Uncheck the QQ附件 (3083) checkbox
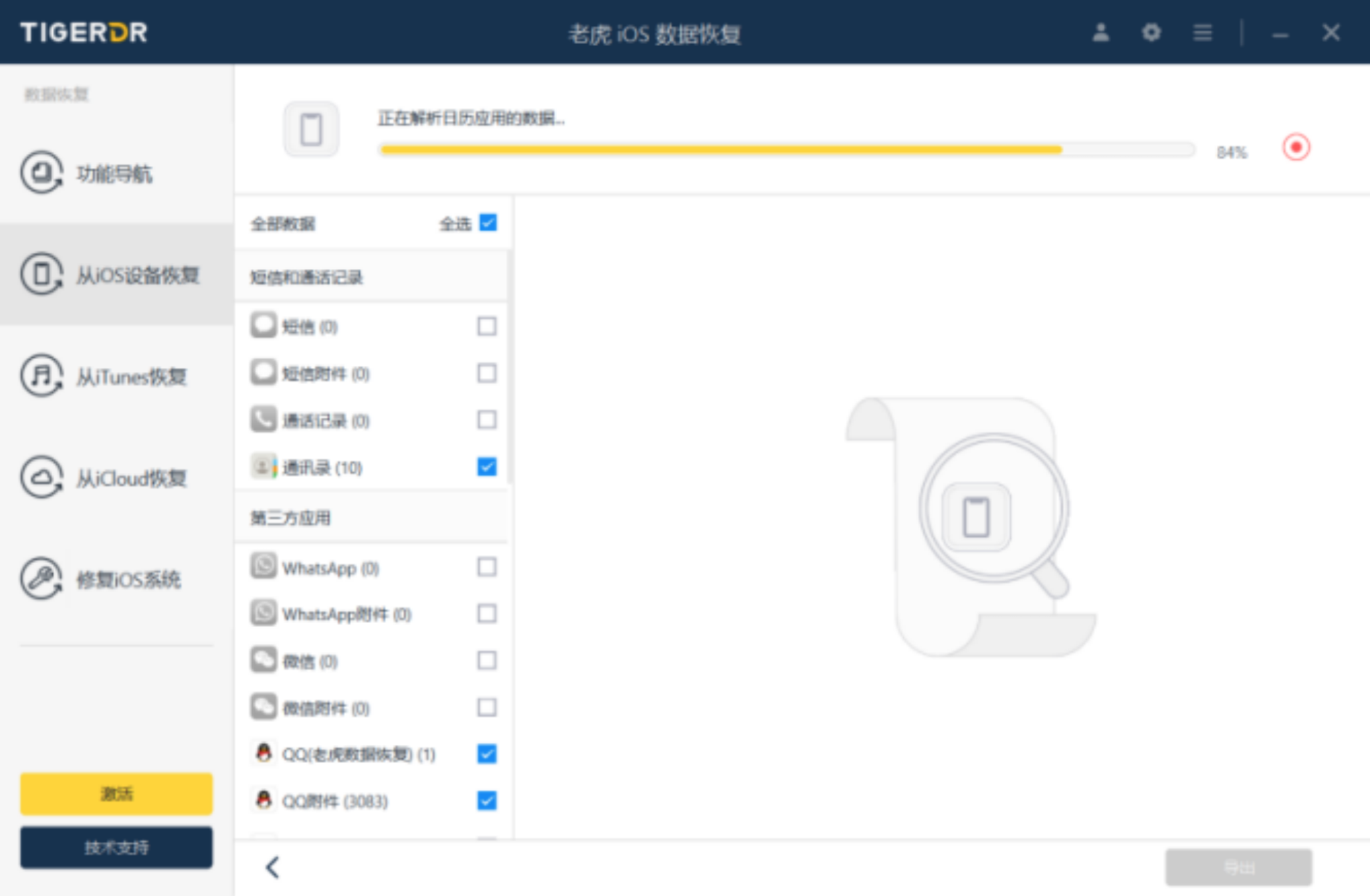This screenshot has height=896, width=1370. (487, 800)
